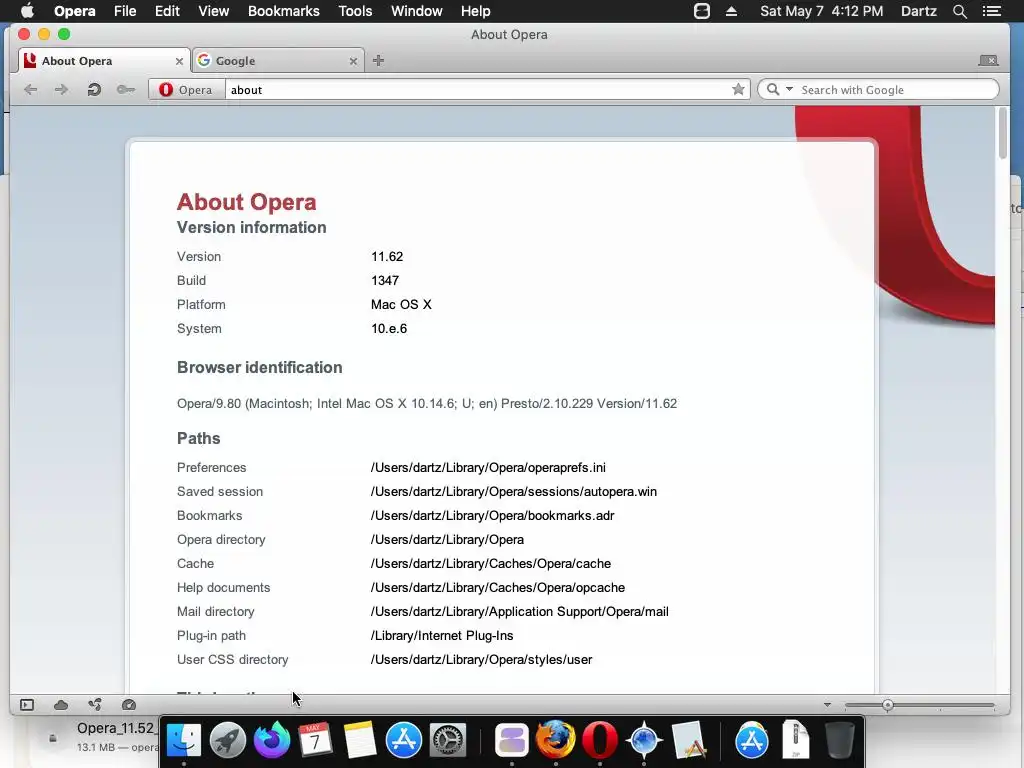Switch to the Google tab
The image size is (1024, 768).
coord(278,61)
